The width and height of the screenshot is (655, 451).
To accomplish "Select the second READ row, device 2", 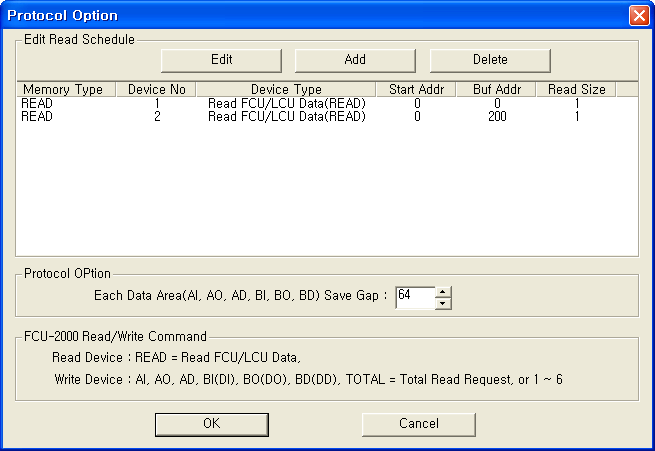I will tap(38, 116).
